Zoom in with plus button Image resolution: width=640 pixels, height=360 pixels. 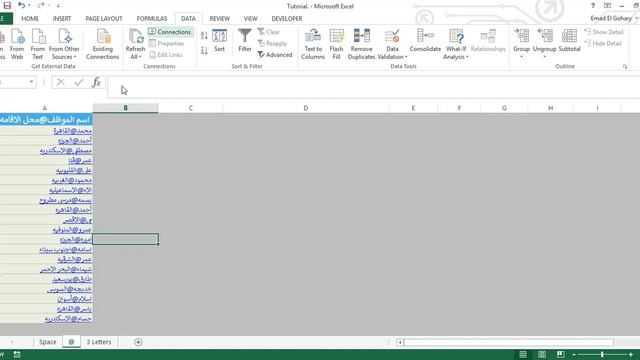tap(631, 355)
